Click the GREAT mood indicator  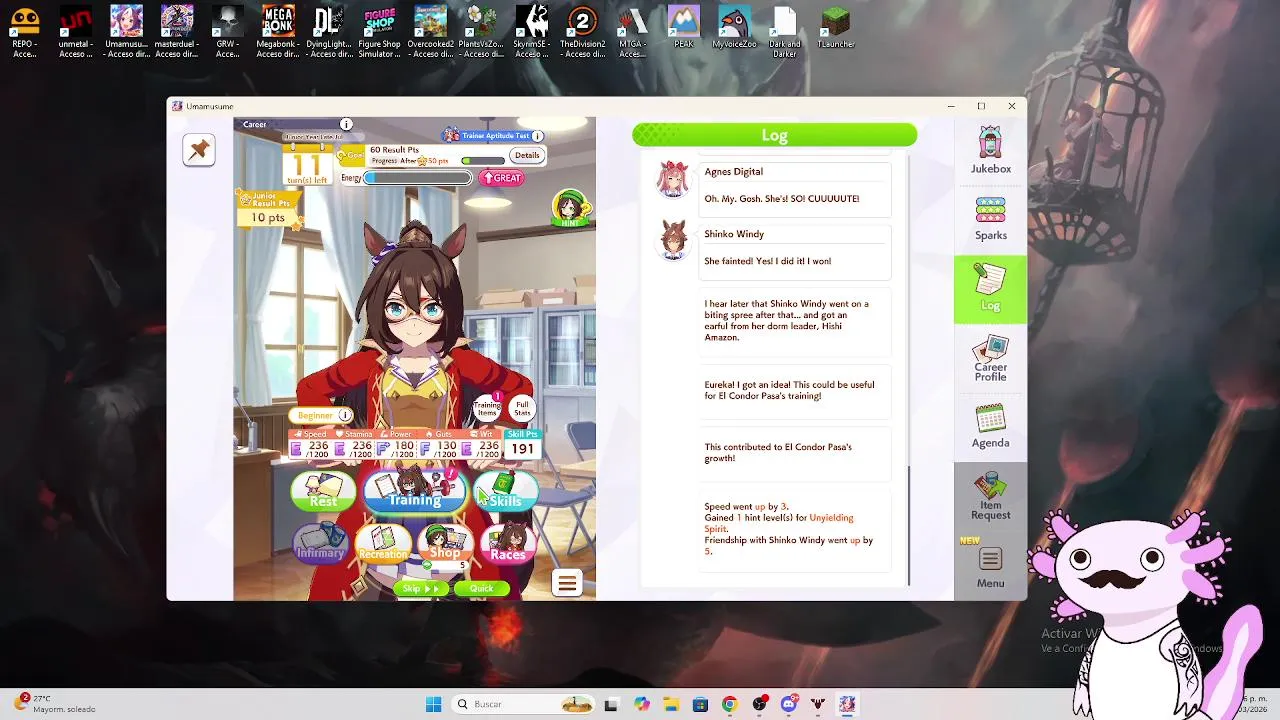pos(502,178)
